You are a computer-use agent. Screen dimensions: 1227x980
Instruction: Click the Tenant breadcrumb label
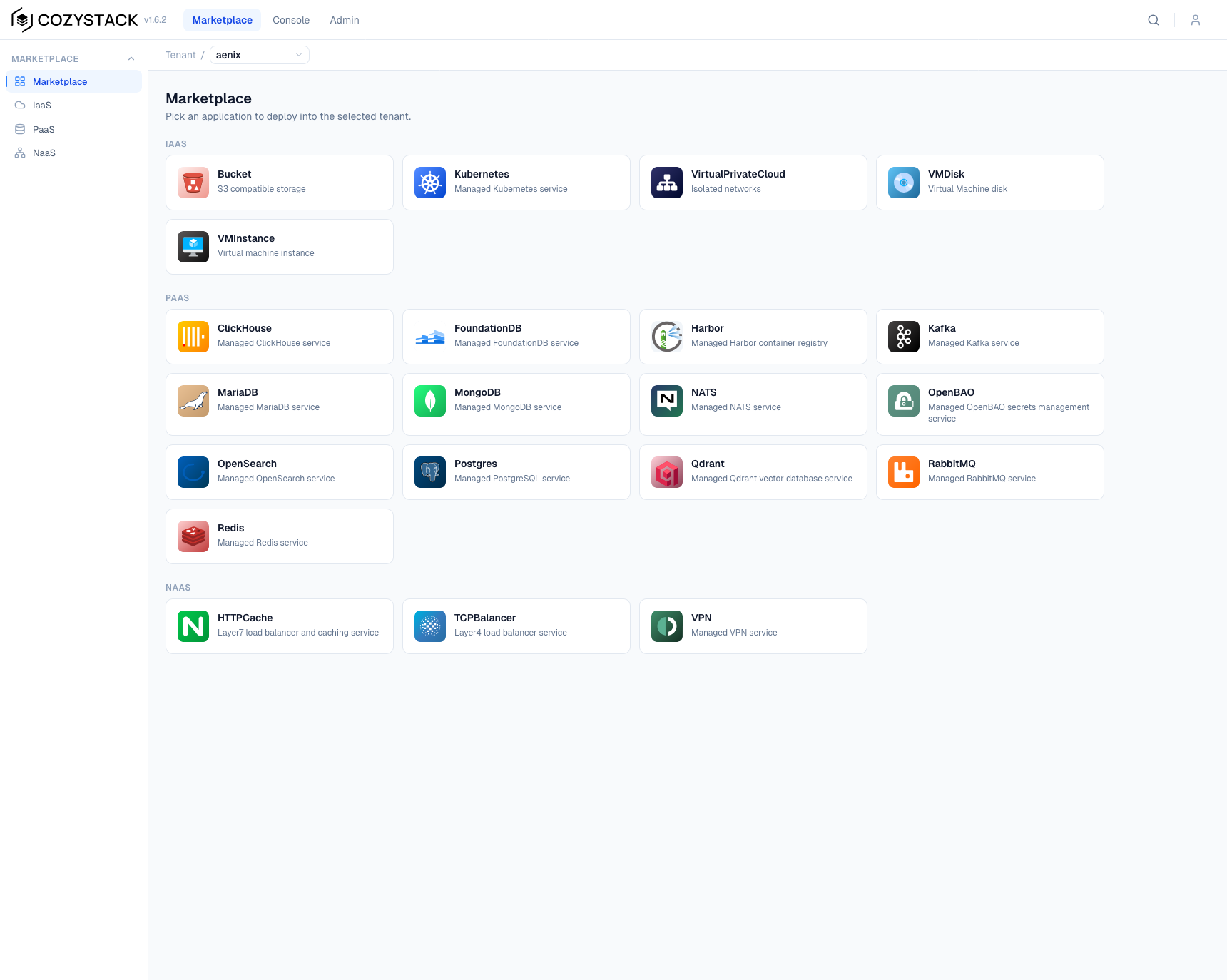(x=180, y=55)
